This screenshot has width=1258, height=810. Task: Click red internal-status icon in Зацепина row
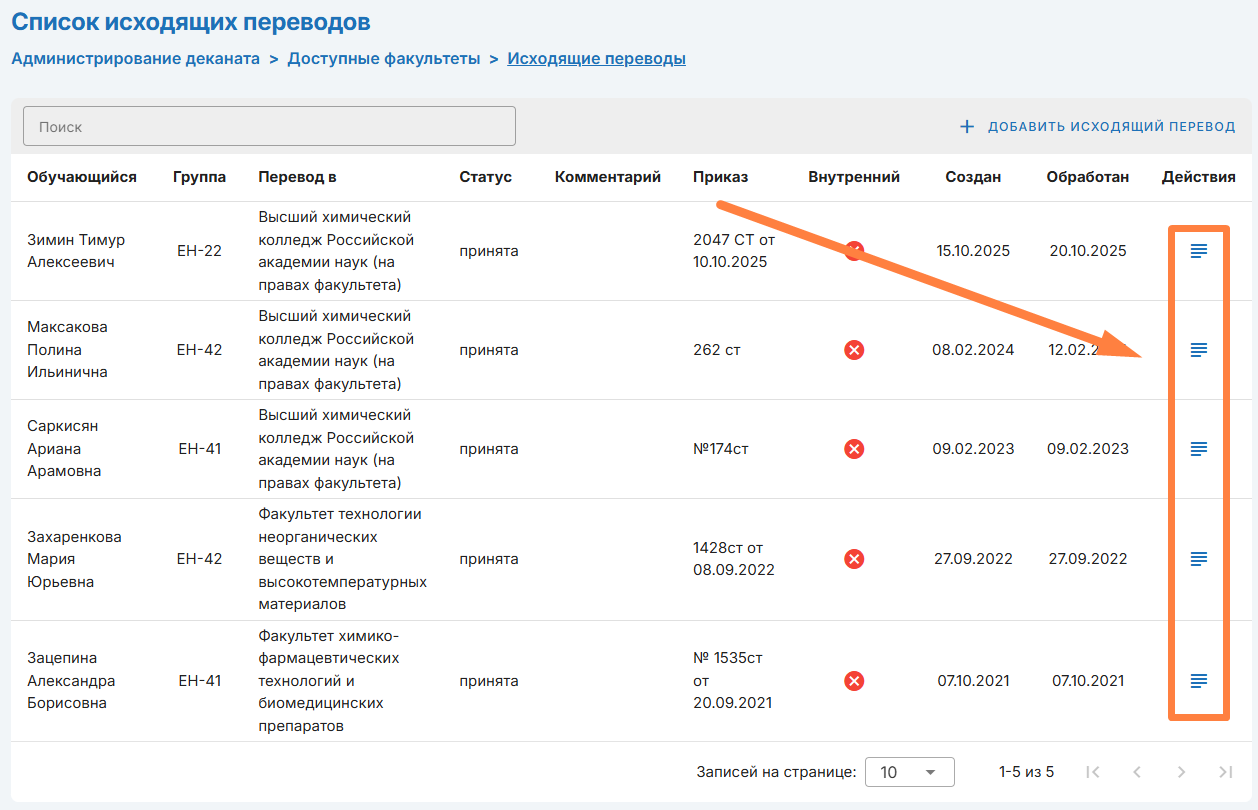(854, 681)
